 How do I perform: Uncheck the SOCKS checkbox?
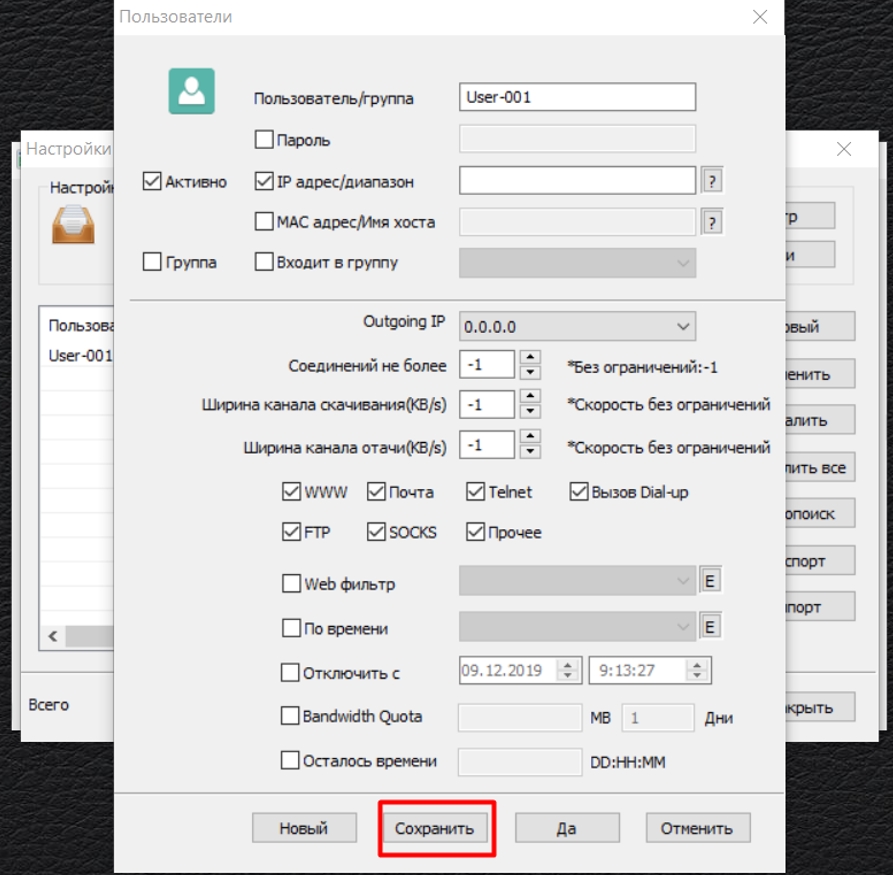tap(376, 531)
